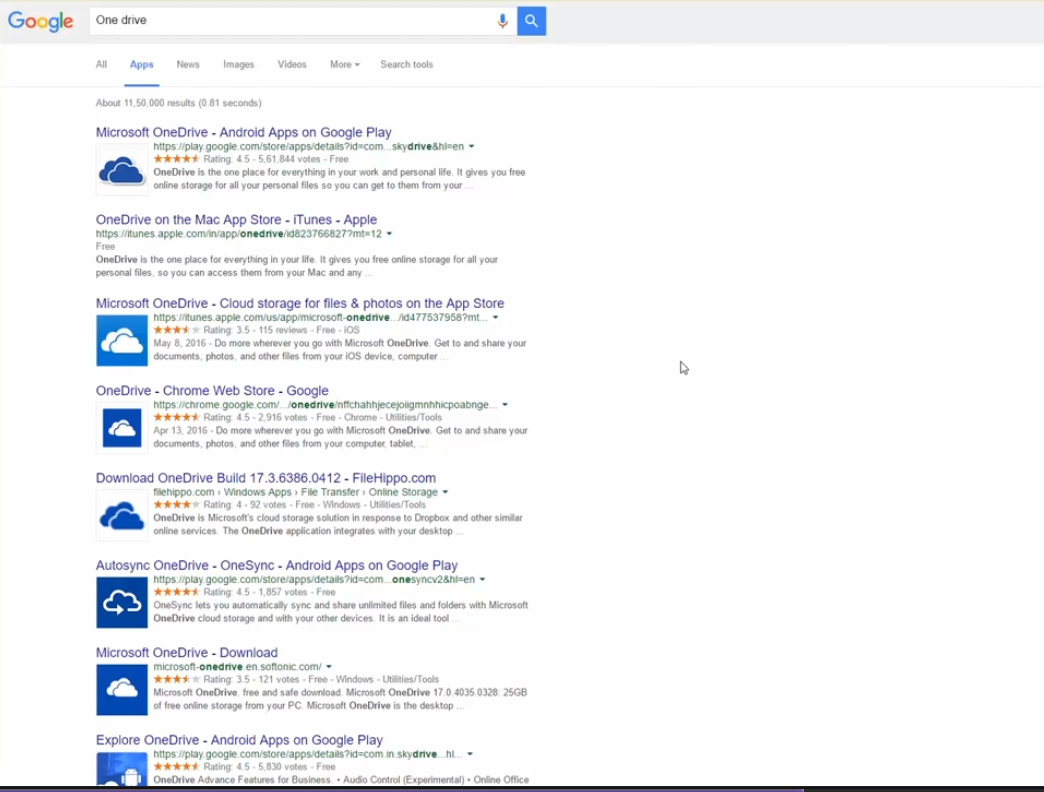The height and width of the screenshot is (792, 1044).
Task: Open the Explore OneDrive app icon
Action: pyautogui.click(x=122, y=769)
